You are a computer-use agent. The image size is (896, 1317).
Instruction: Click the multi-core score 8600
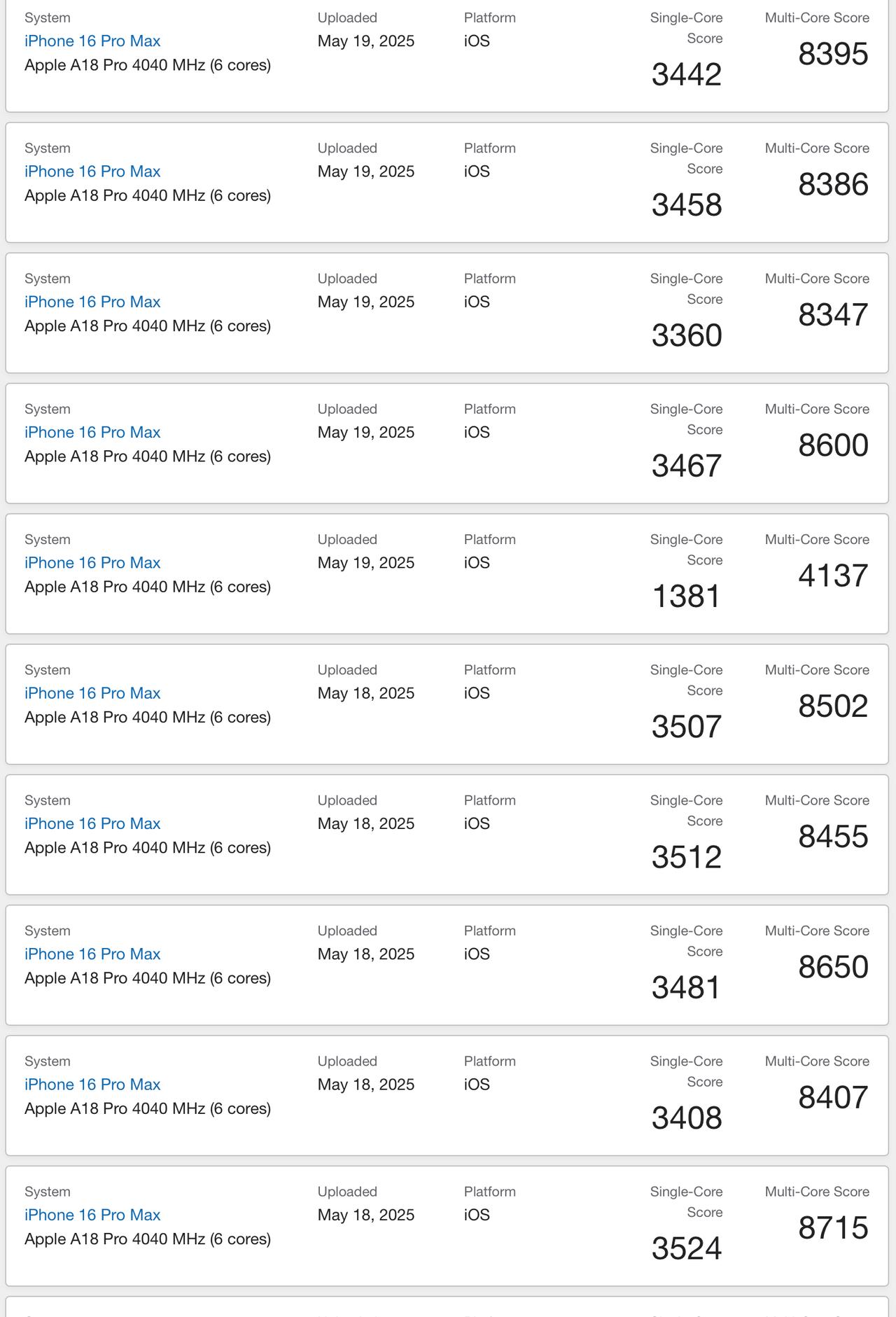click(x=833, y=445)
